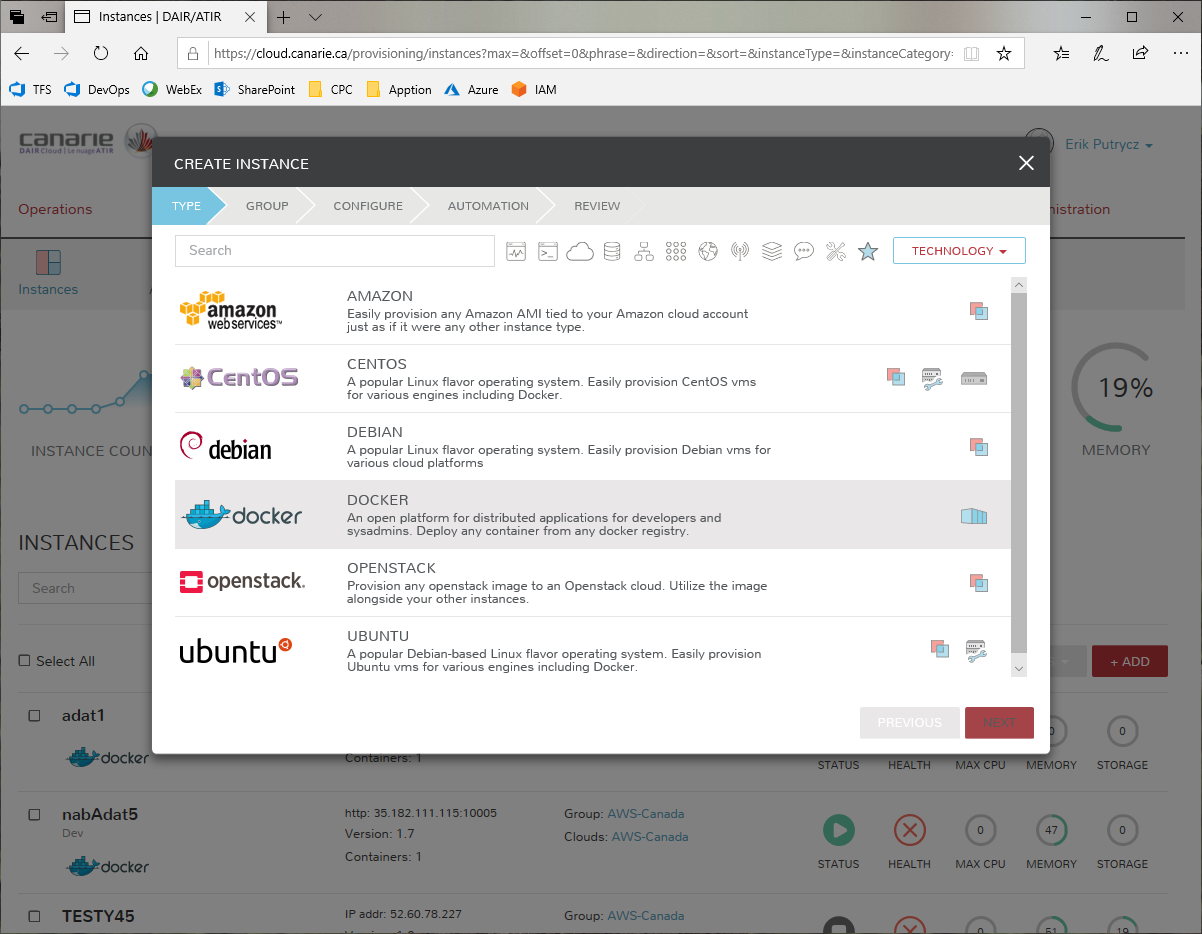Click the star favorites filter icon

(868, 252)
